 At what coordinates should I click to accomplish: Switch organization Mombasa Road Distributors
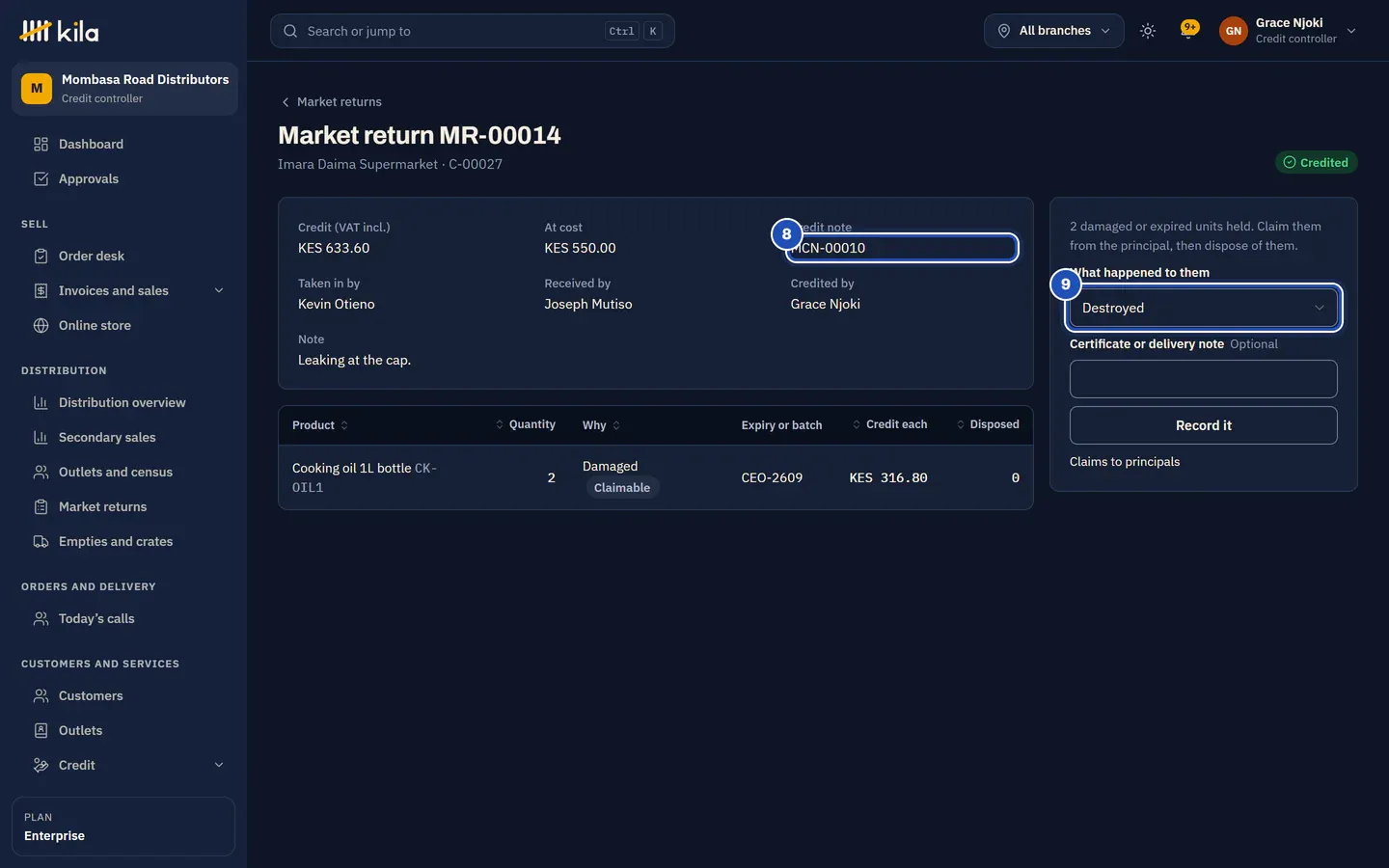[x=124, y=89]
